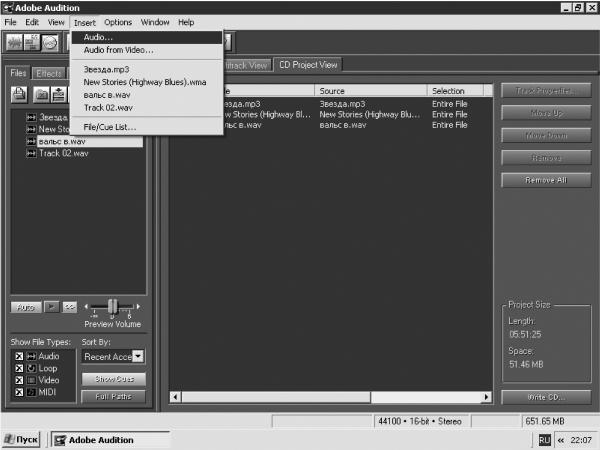The height and width of the screenshot is (450, 600).
Task: Open the Options menu
Action: pos(118,23)
